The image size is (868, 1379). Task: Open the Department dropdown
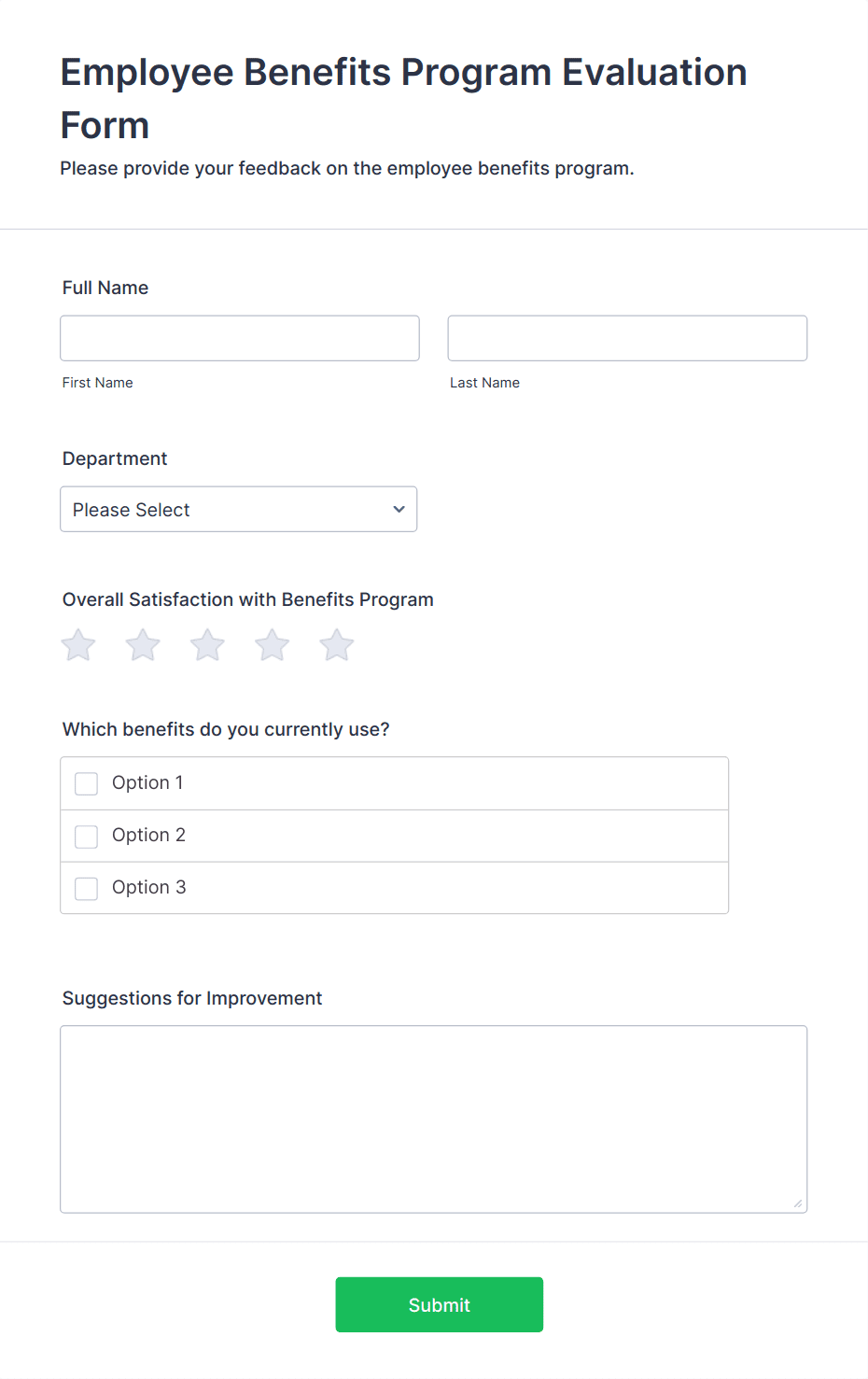tap(238, 510)
